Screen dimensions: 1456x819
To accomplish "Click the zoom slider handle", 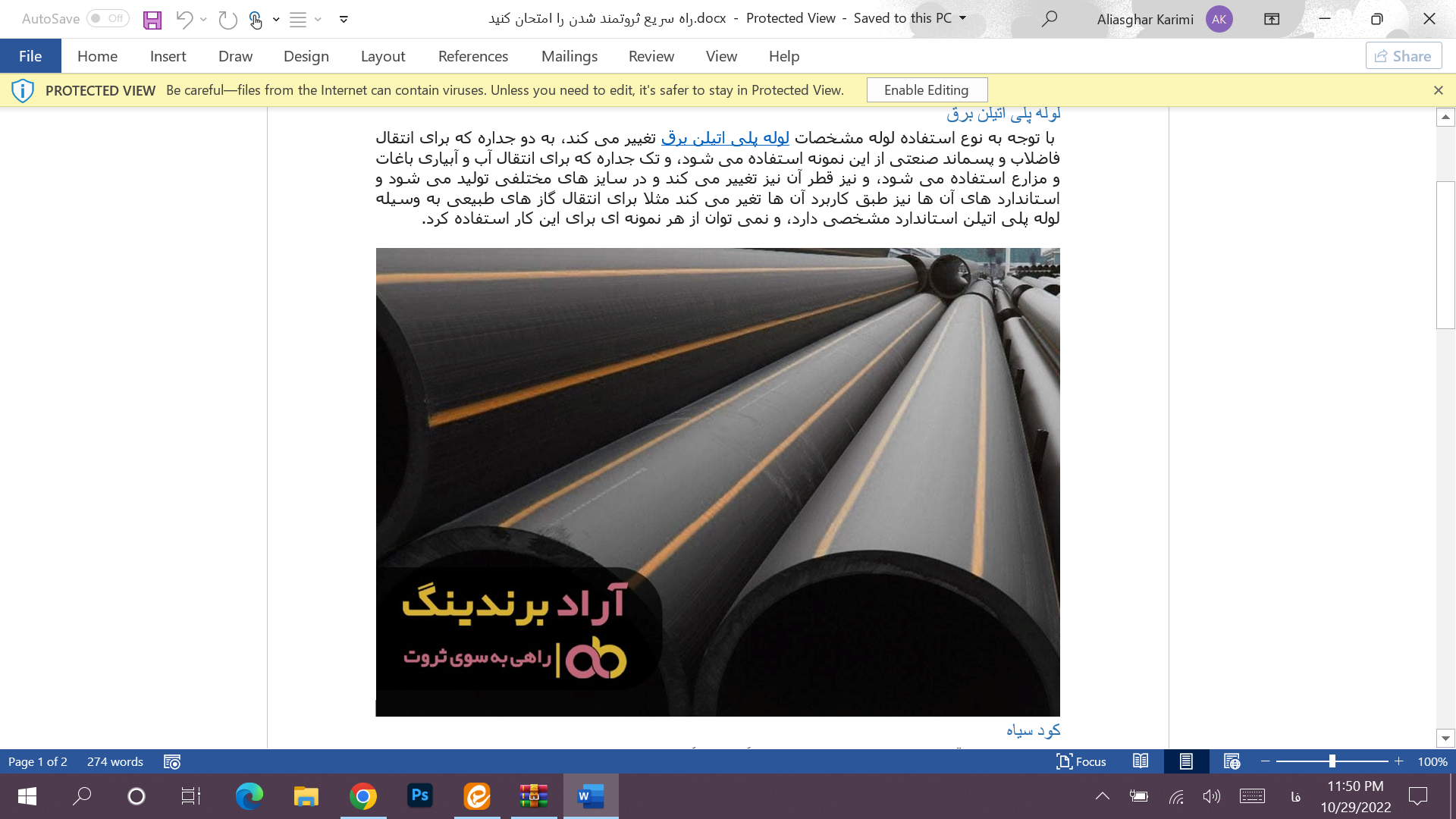I will (x=1332, y=761).
